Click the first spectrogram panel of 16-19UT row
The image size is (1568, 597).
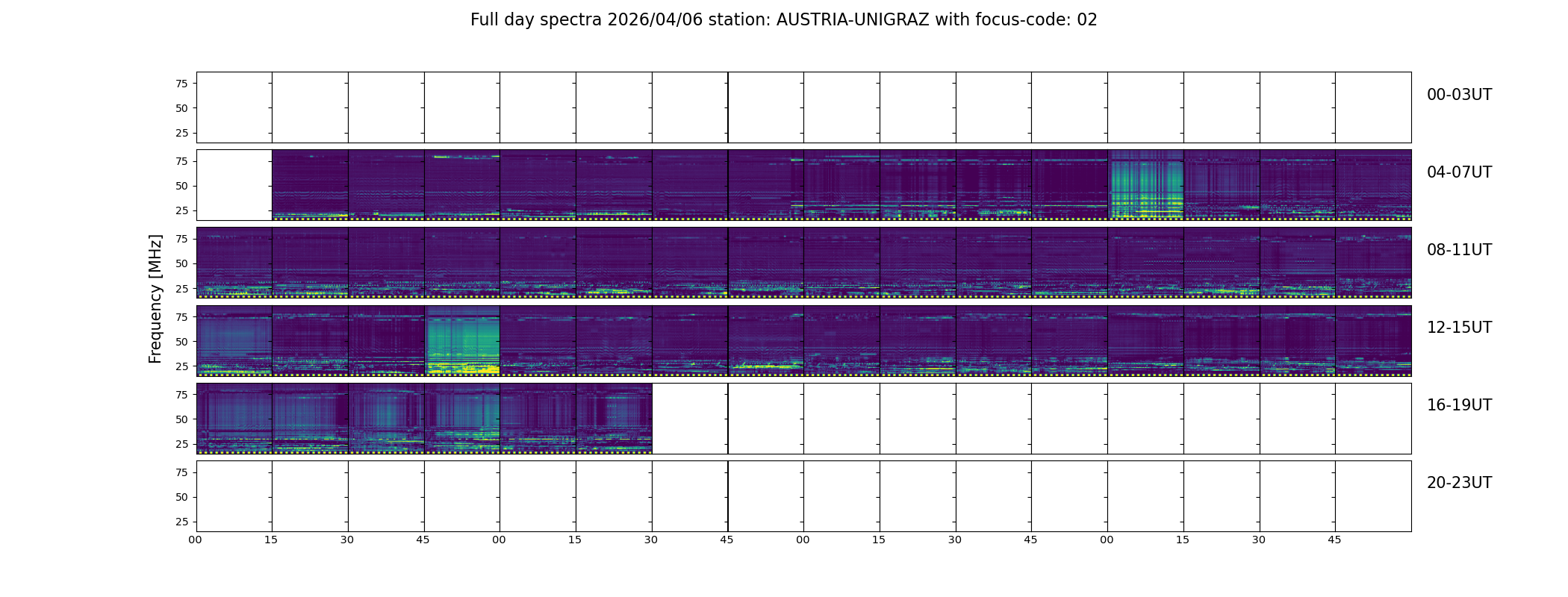234,418
